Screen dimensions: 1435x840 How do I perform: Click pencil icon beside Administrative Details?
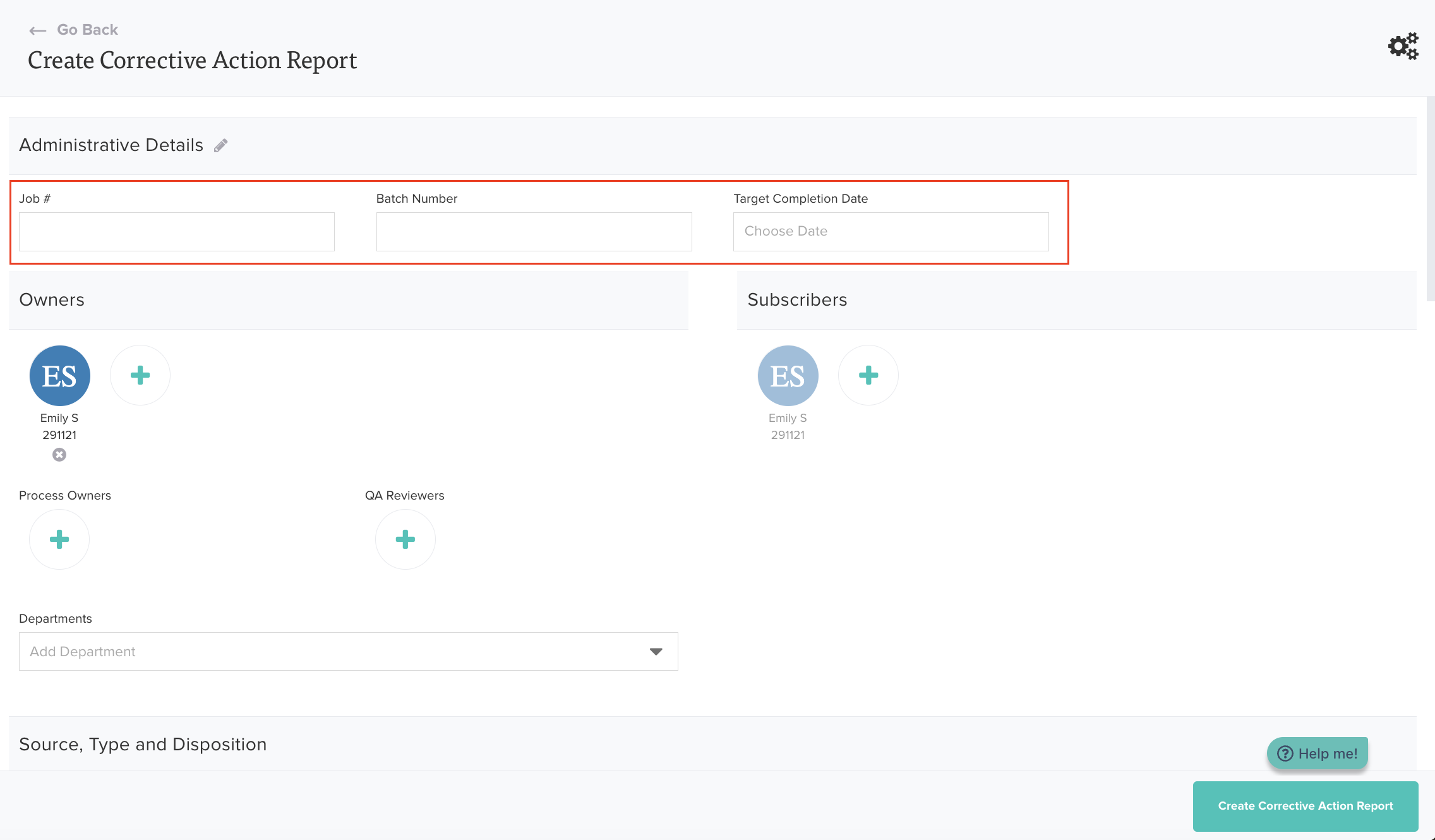(x=220, y=146)
